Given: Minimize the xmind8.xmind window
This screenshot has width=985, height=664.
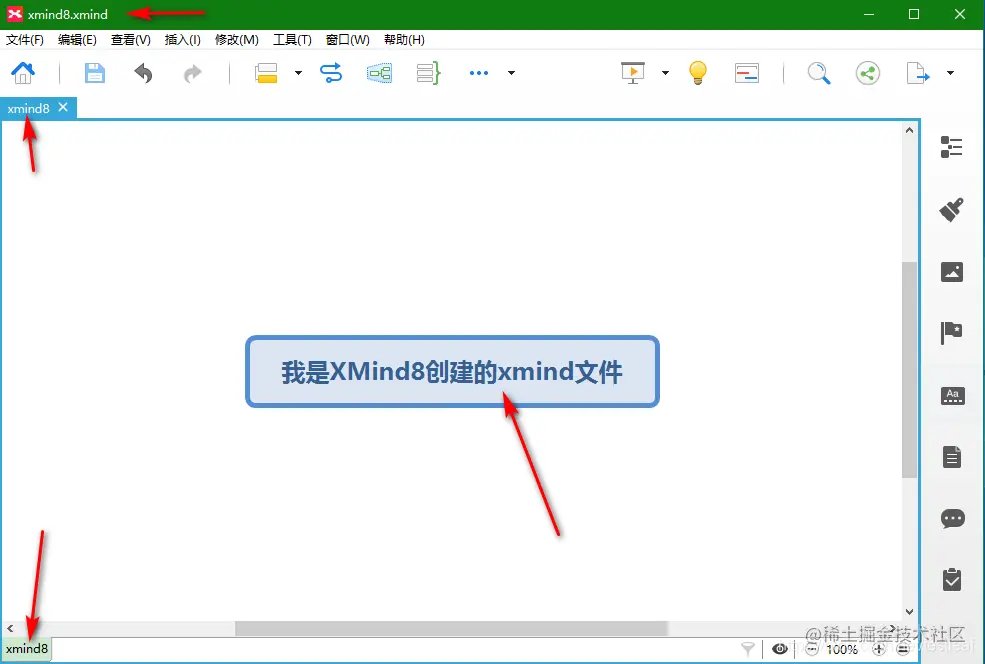Looking at the screenshot, I should click(869, 14).
